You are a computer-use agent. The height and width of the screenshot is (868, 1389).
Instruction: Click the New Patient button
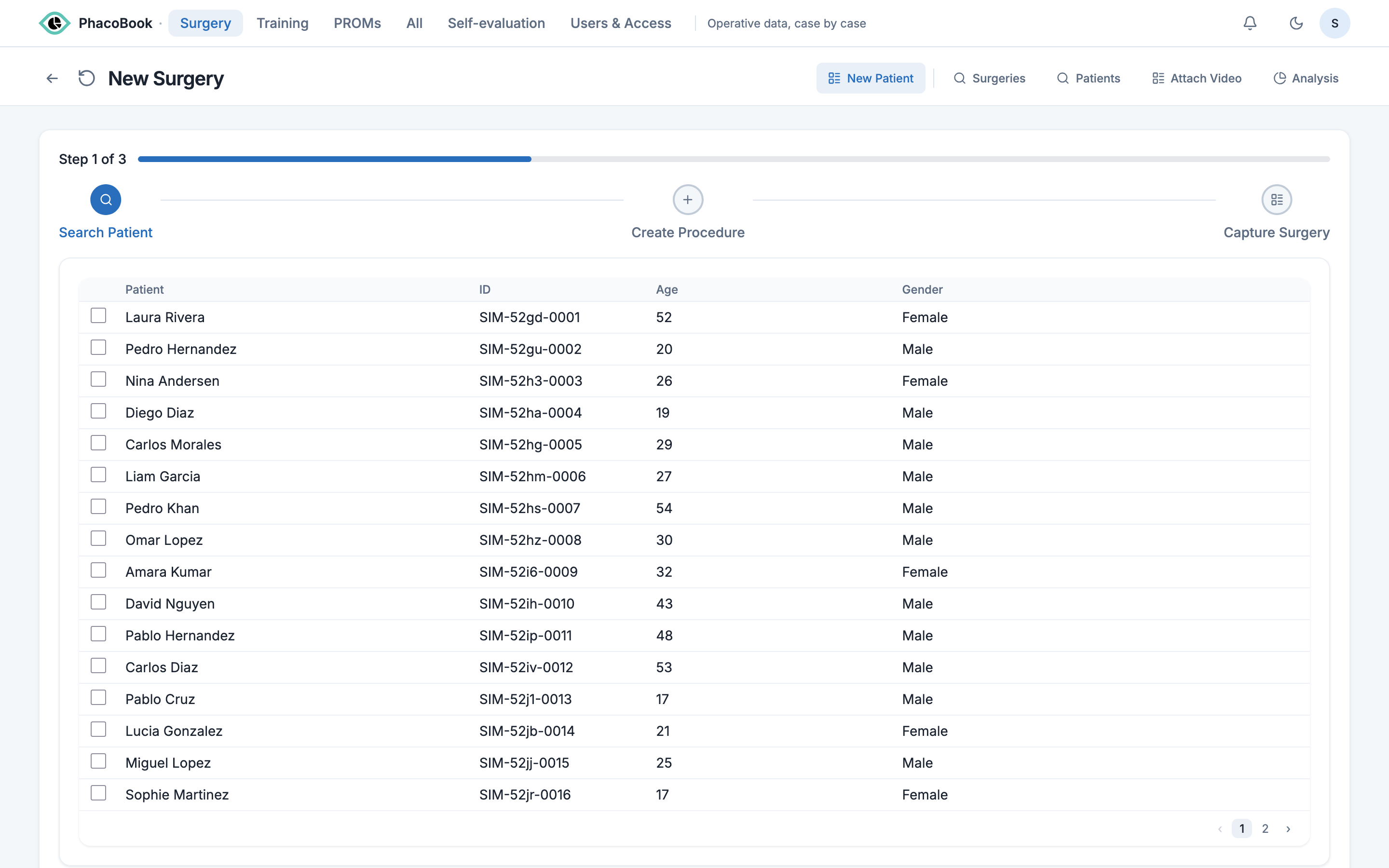coord(871,78)
